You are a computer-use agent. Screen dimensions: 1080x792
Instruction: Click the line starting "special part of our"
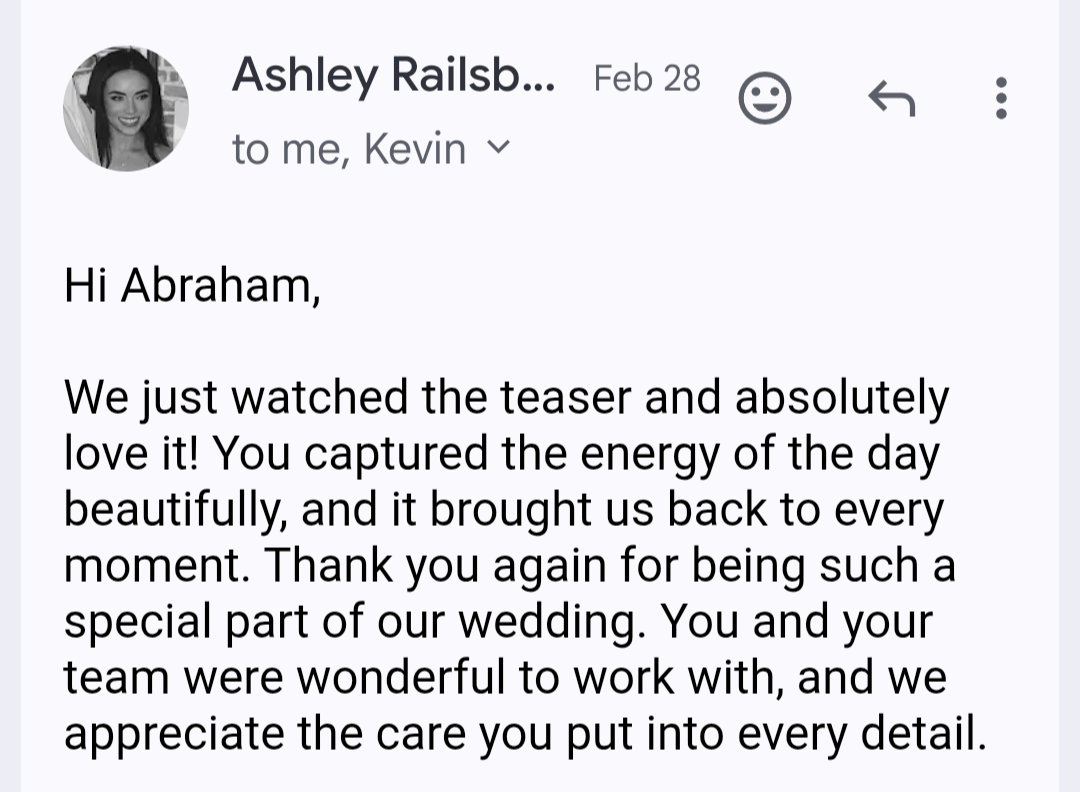(498, 622)
